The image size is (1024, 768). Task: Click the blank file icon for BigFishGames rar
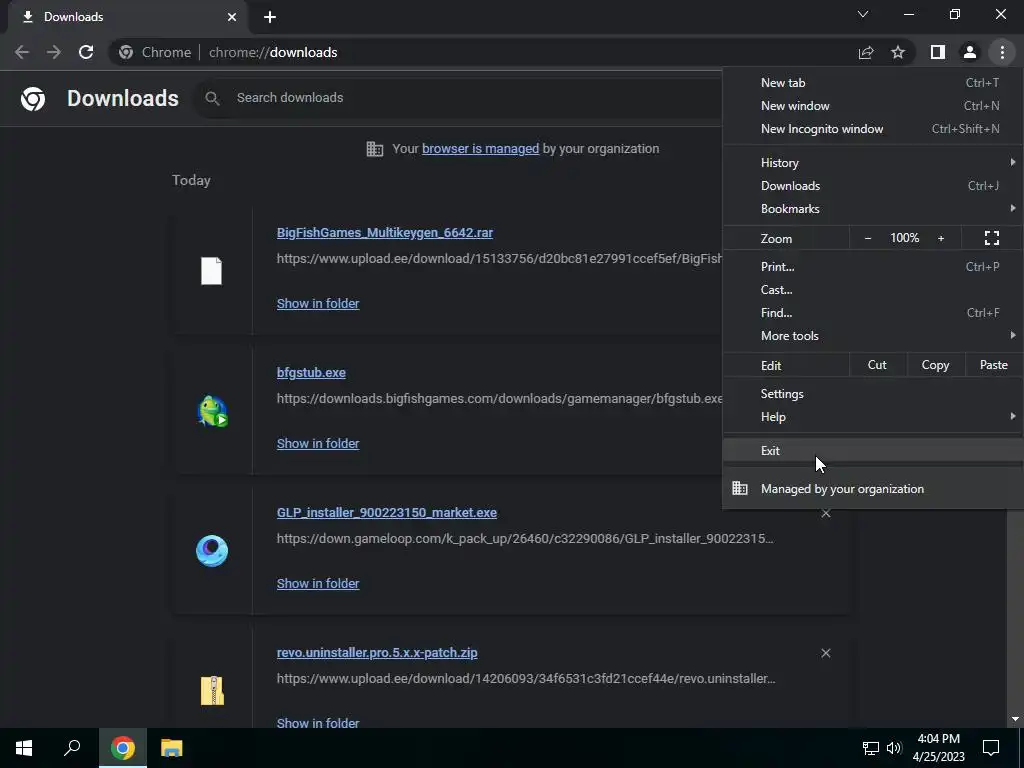pyautogui.click(x=211, y=270)
